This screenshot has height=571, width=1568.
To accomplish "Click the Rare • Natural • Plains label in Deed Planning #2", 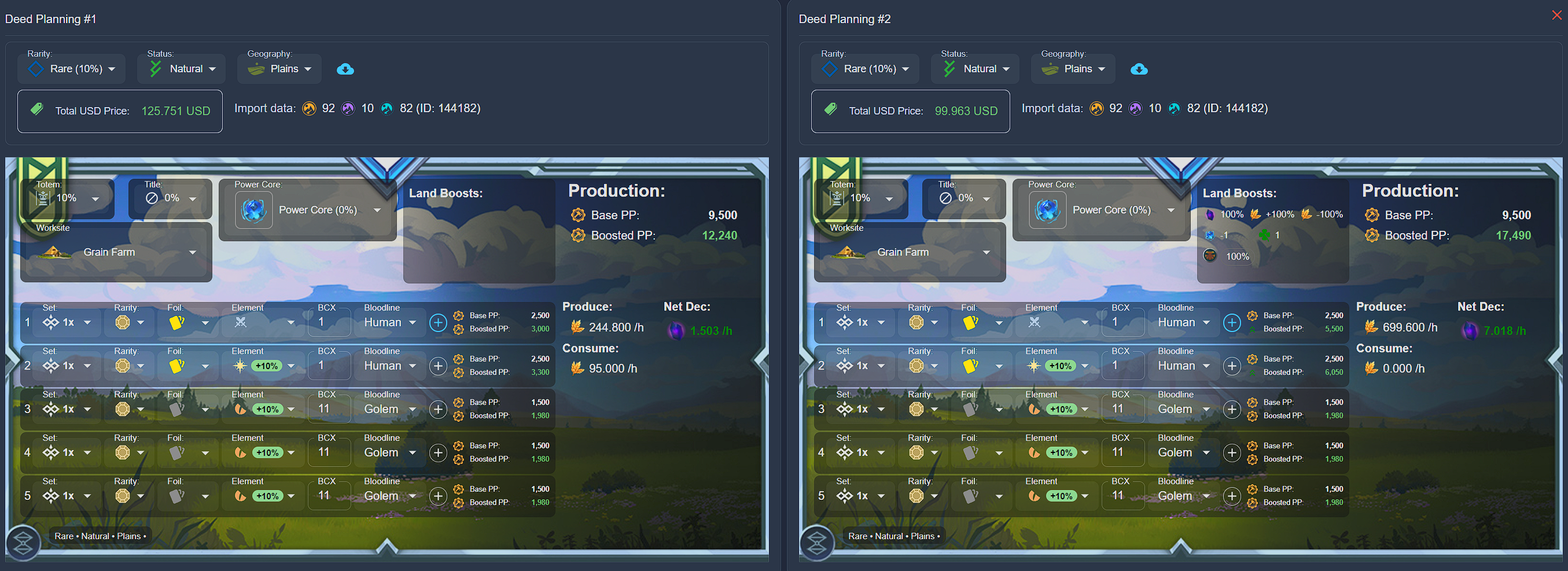I will [x=893, y=536].
